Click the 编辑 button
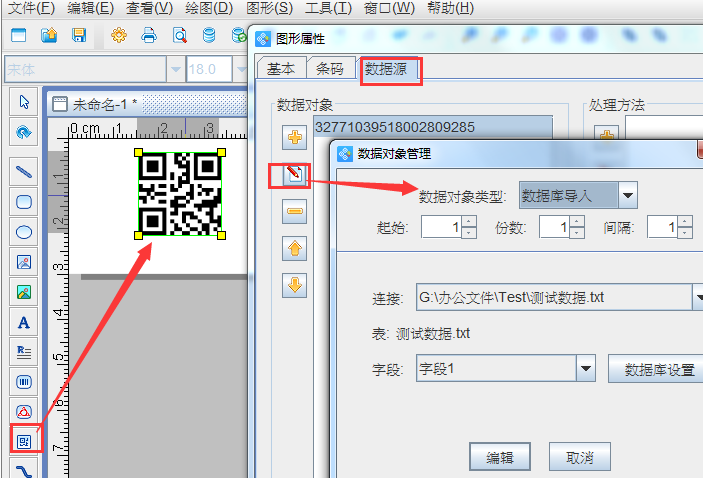 (500, 457)
